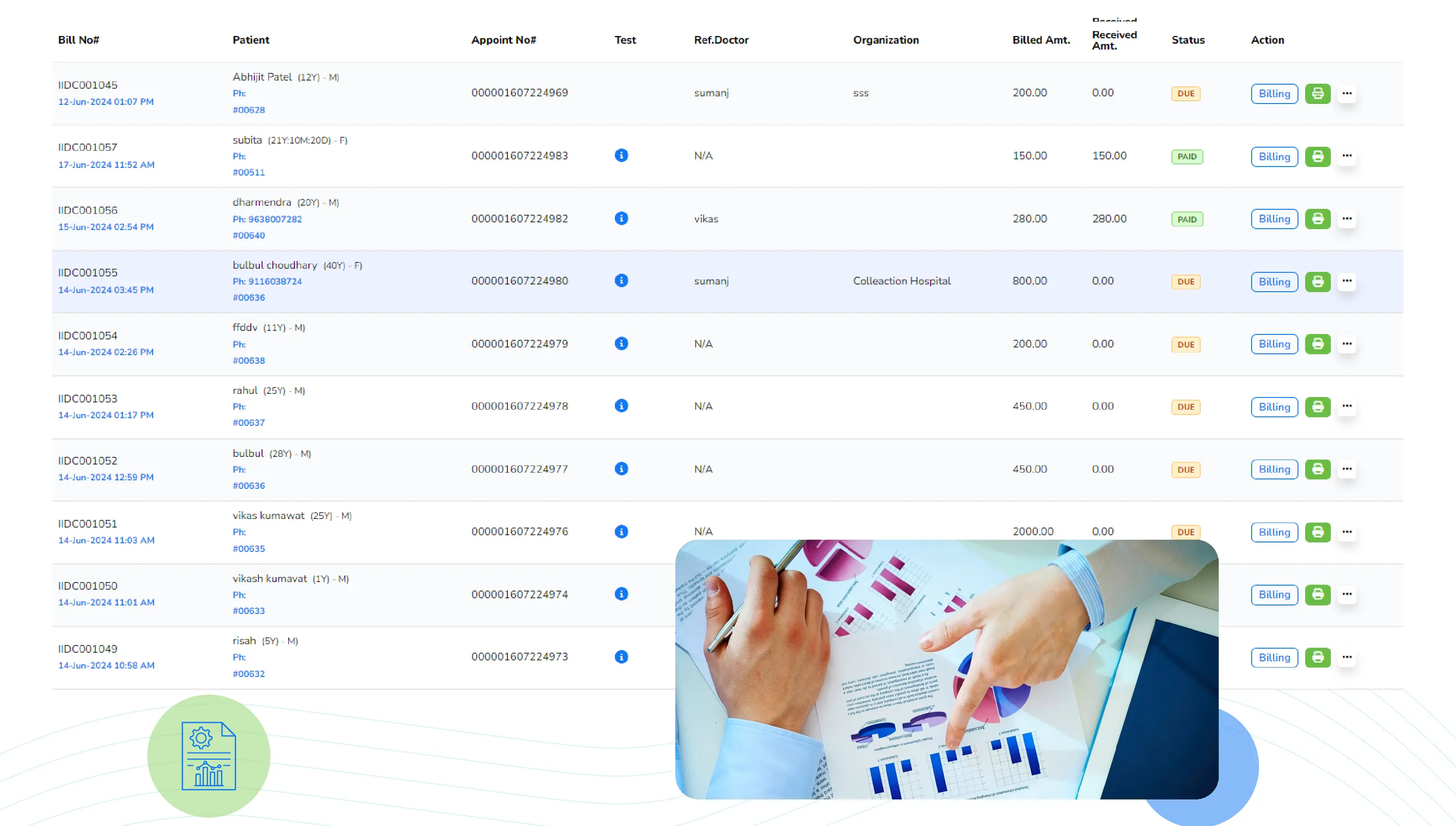Show test info for subita
The image size is (1456, 826).
(x=621, y=155)
